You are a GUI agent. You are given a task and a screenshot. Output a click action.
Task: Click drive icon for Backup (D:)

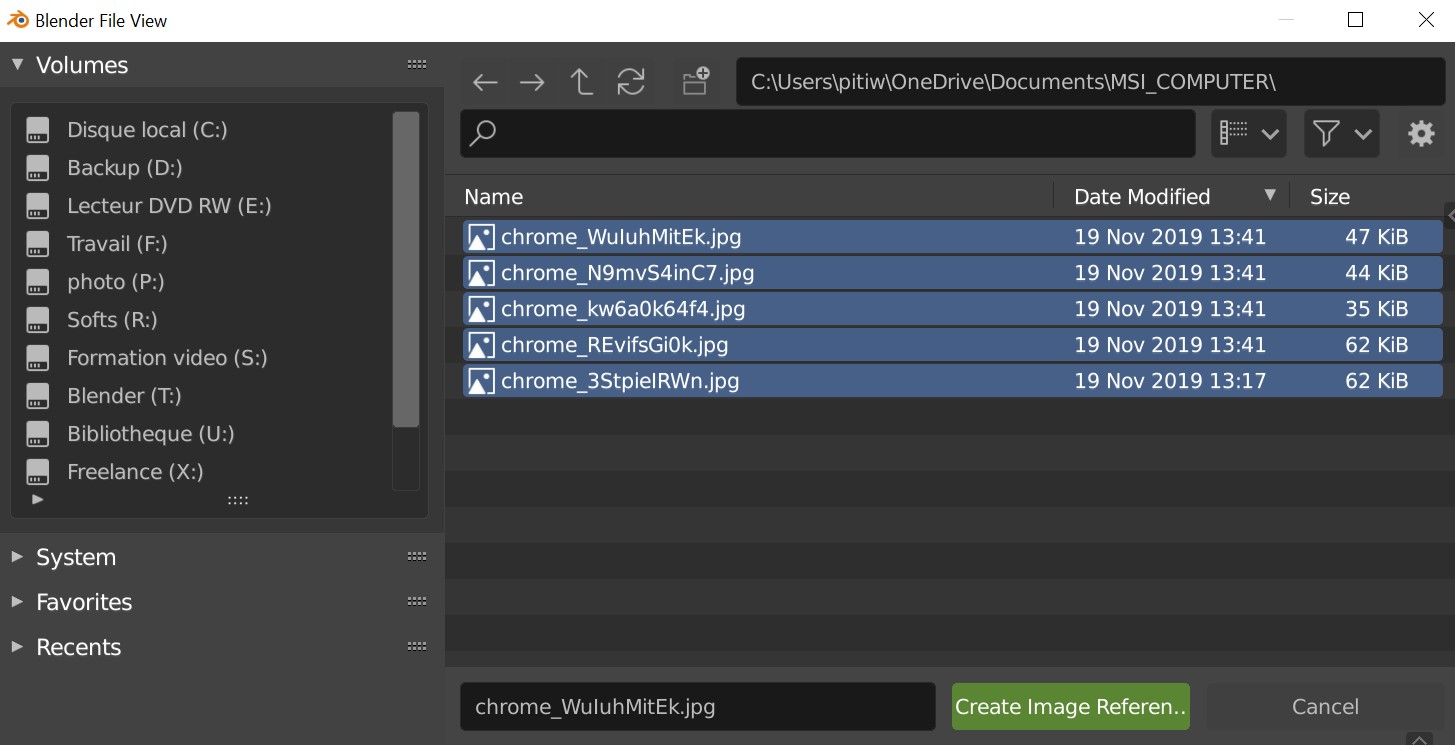click(37, 168)
